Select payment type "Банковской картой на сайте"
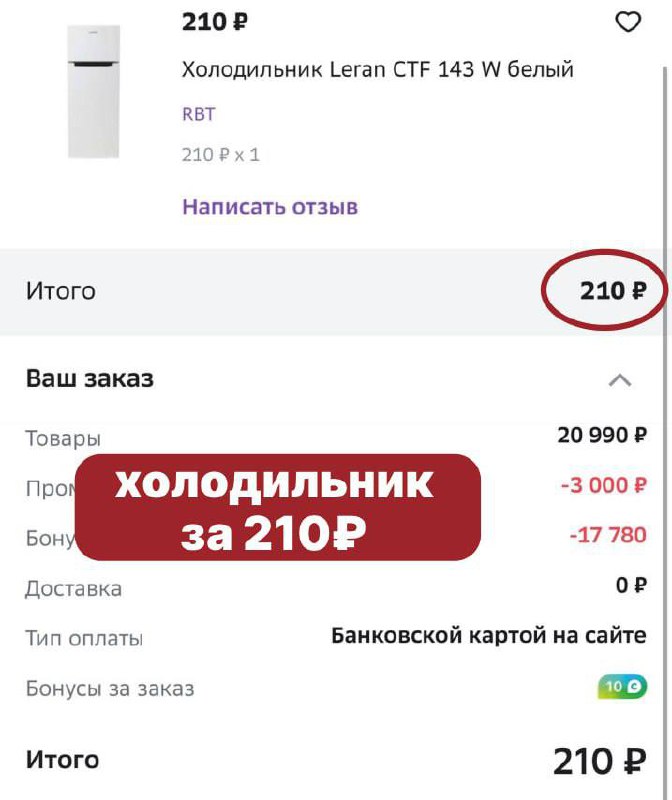 click(x=489, y=636)
